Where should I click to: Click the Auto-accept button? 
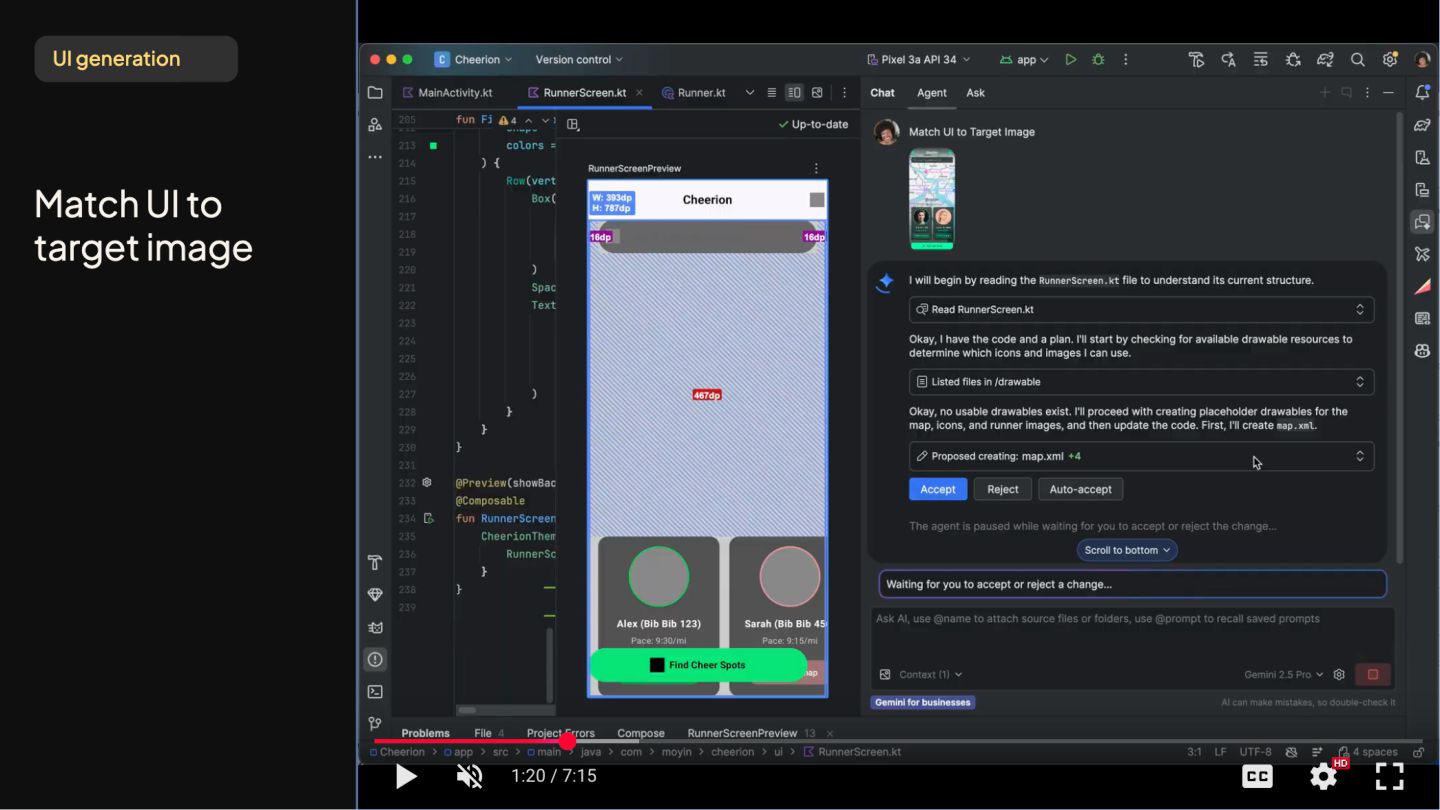tap(1080, 489)
